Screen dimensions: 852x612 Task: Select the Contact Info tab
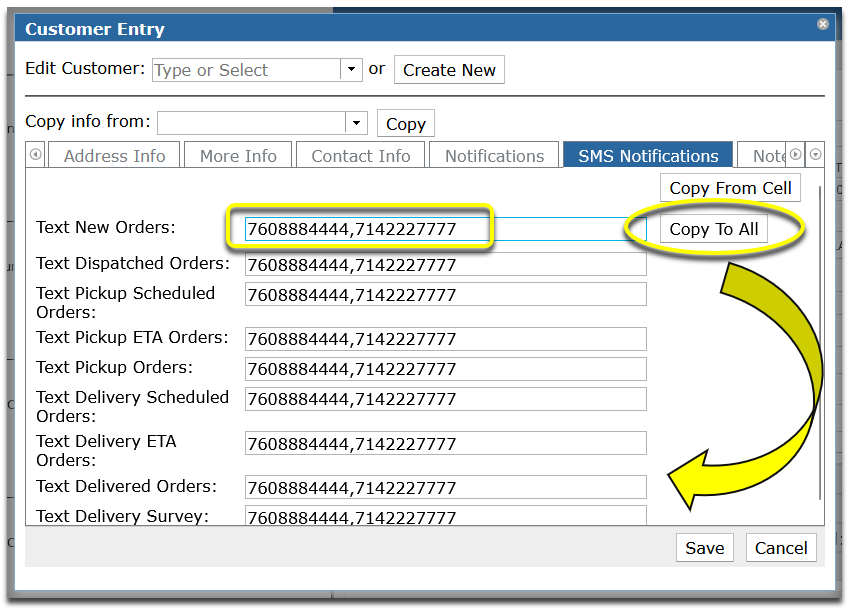pyautogui.click(x=360, y=155)
